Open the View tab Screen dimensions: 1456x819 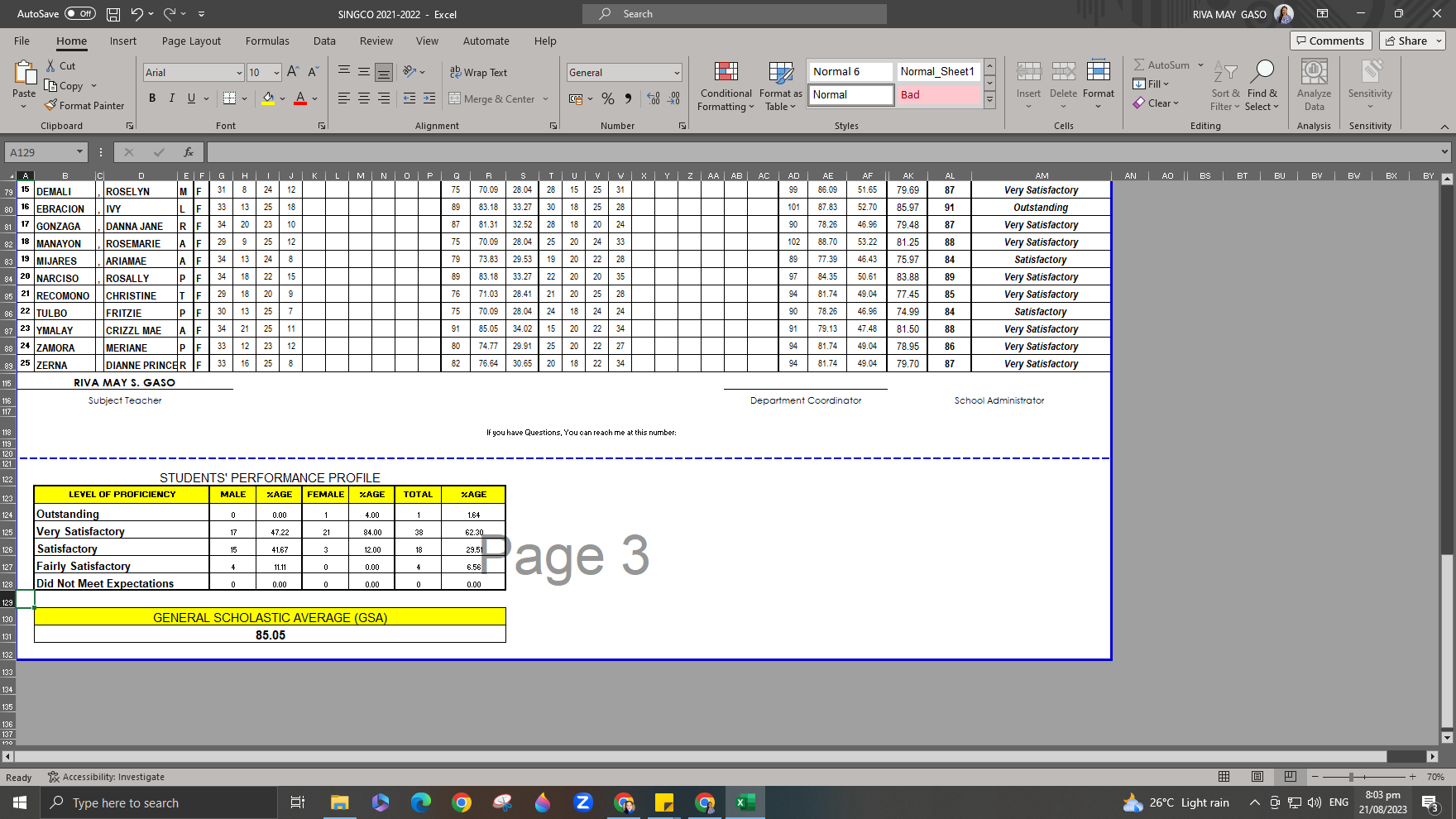[427, 41]
